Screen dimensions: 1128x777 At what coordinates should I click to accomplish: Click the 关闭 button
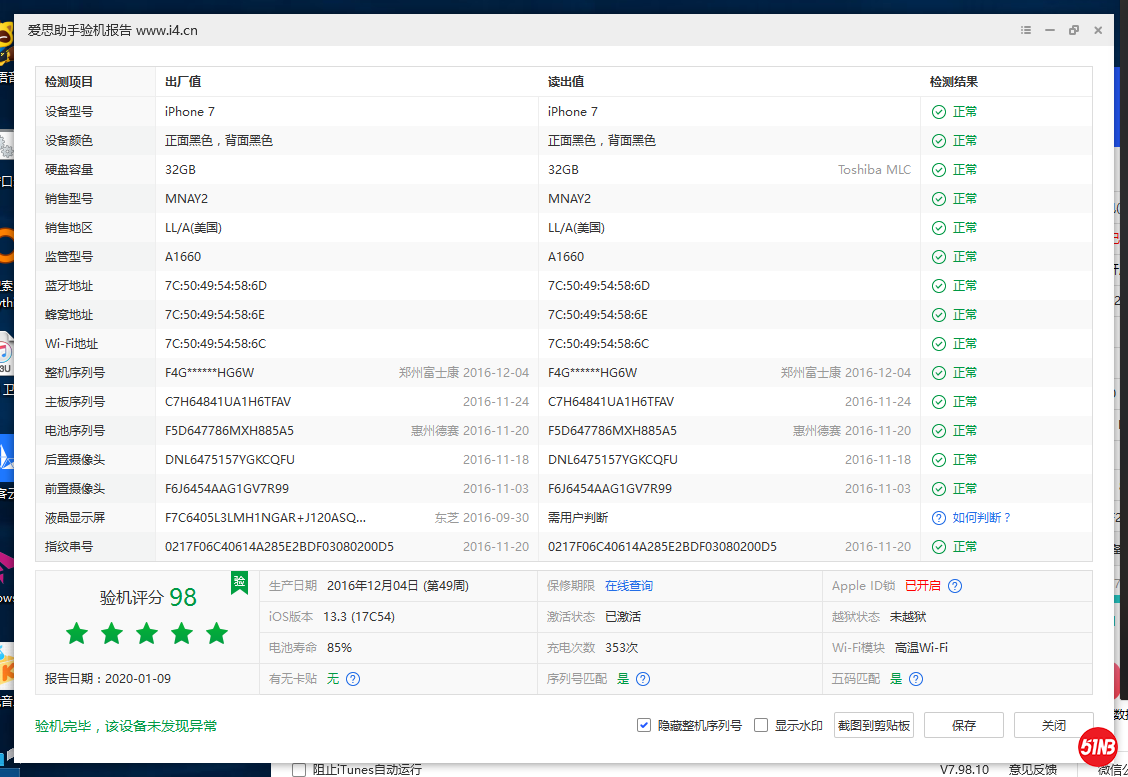pyautogui.click(x=1053, y=725)
